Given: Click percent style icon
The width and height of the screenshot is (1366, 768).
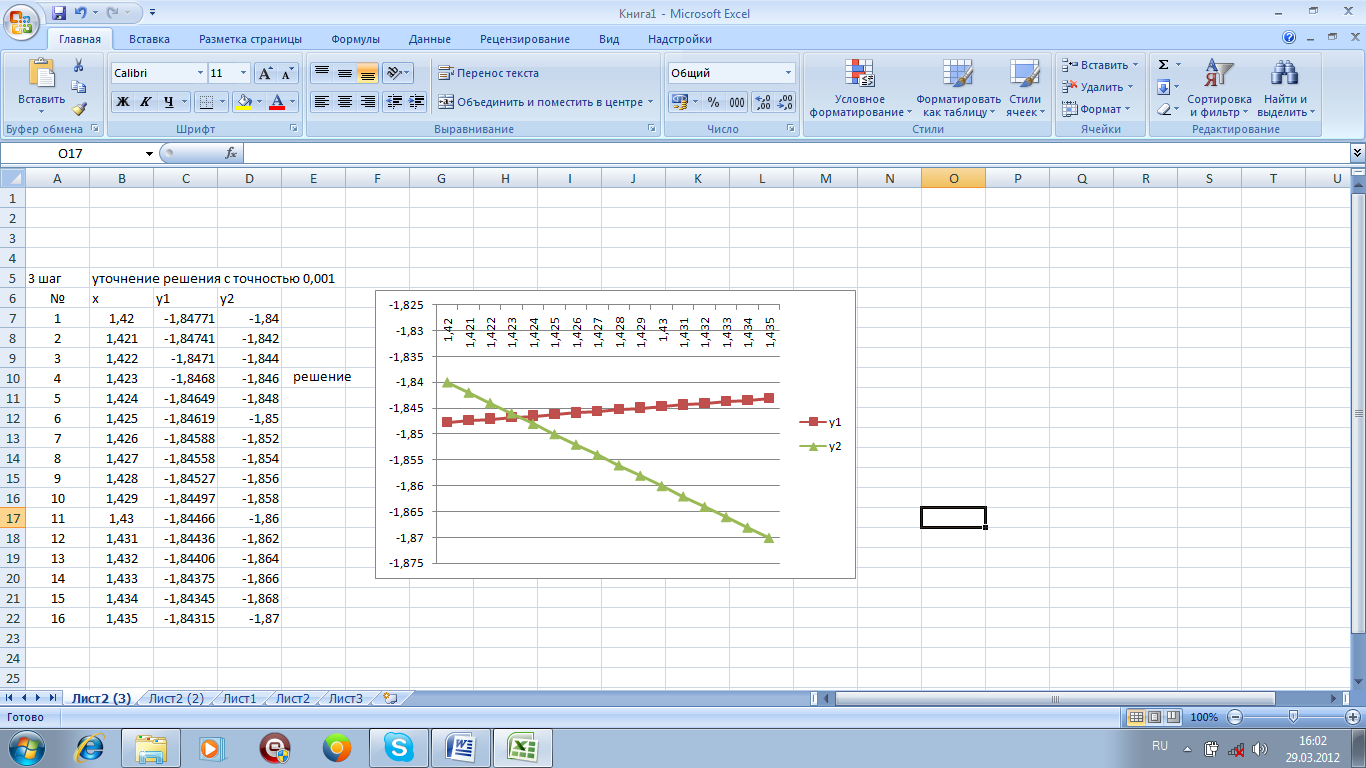Looking at the screenshot, I should (713, 102).
